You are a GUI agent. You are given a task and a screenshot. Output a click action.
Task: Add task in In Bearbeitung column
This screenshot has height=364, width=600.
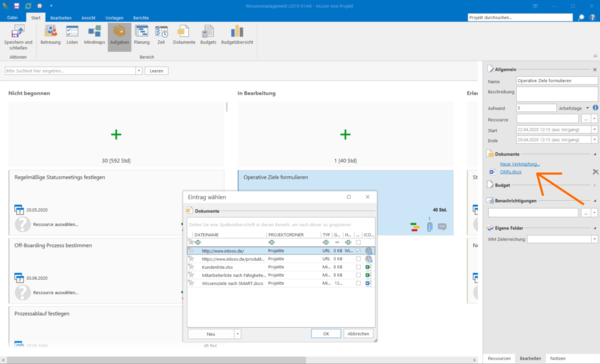(x=345, y=134)
